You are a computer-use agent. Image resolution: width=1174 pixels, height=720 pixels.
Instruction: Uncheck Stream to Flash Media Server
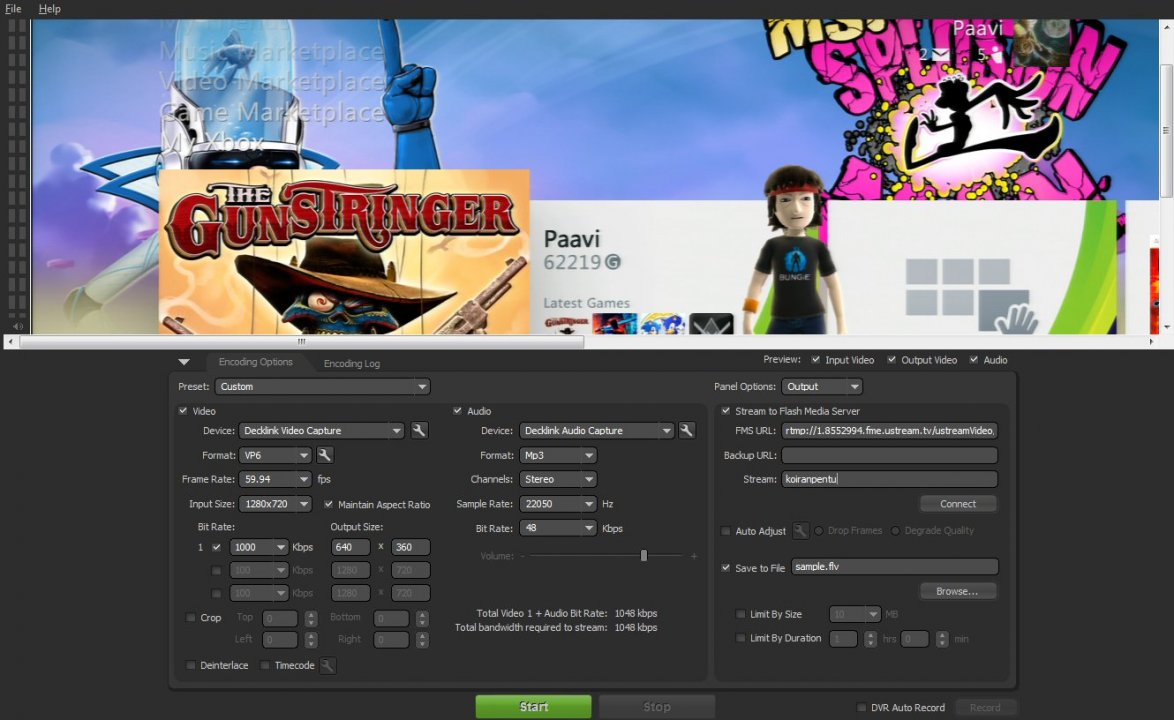coord(726,411)
